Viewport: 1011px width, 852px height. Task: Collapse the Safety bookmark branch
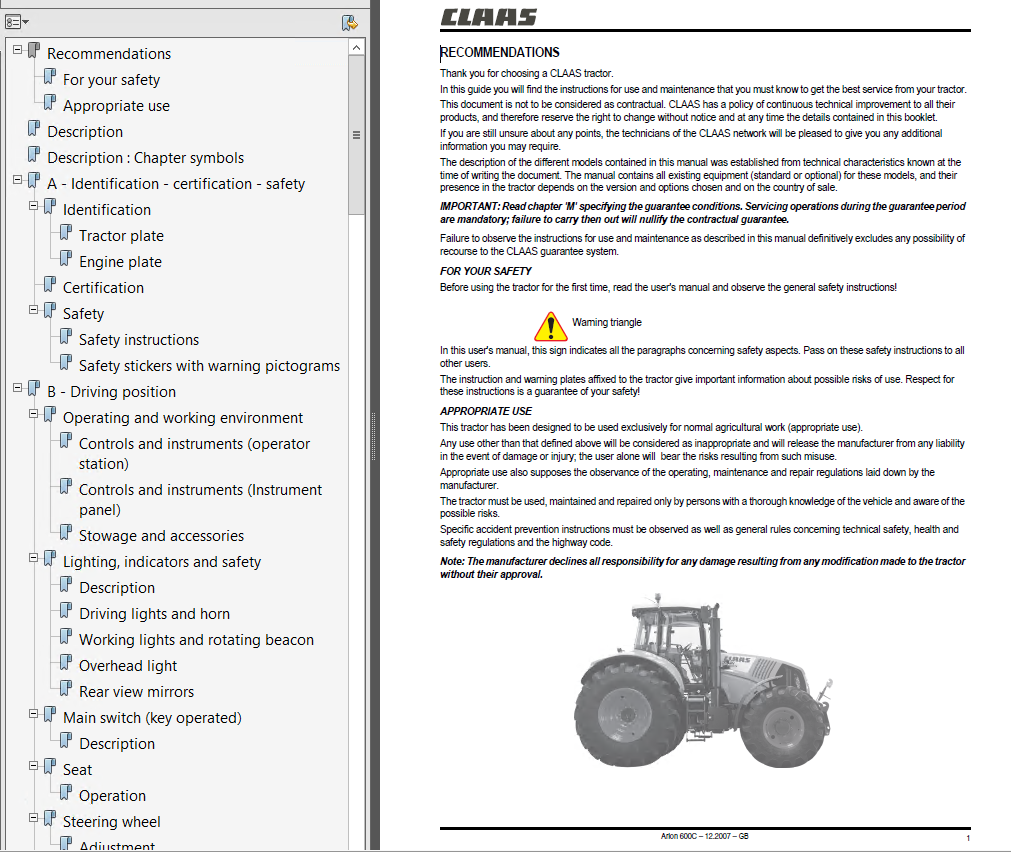coord(34,310)
